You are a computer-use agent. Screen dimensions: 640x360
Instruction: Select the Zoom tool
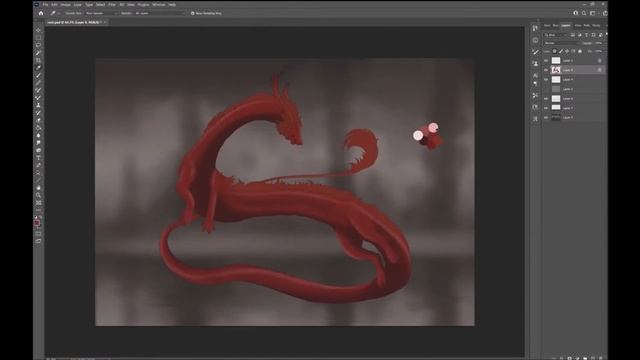click(x=39, y=195)
